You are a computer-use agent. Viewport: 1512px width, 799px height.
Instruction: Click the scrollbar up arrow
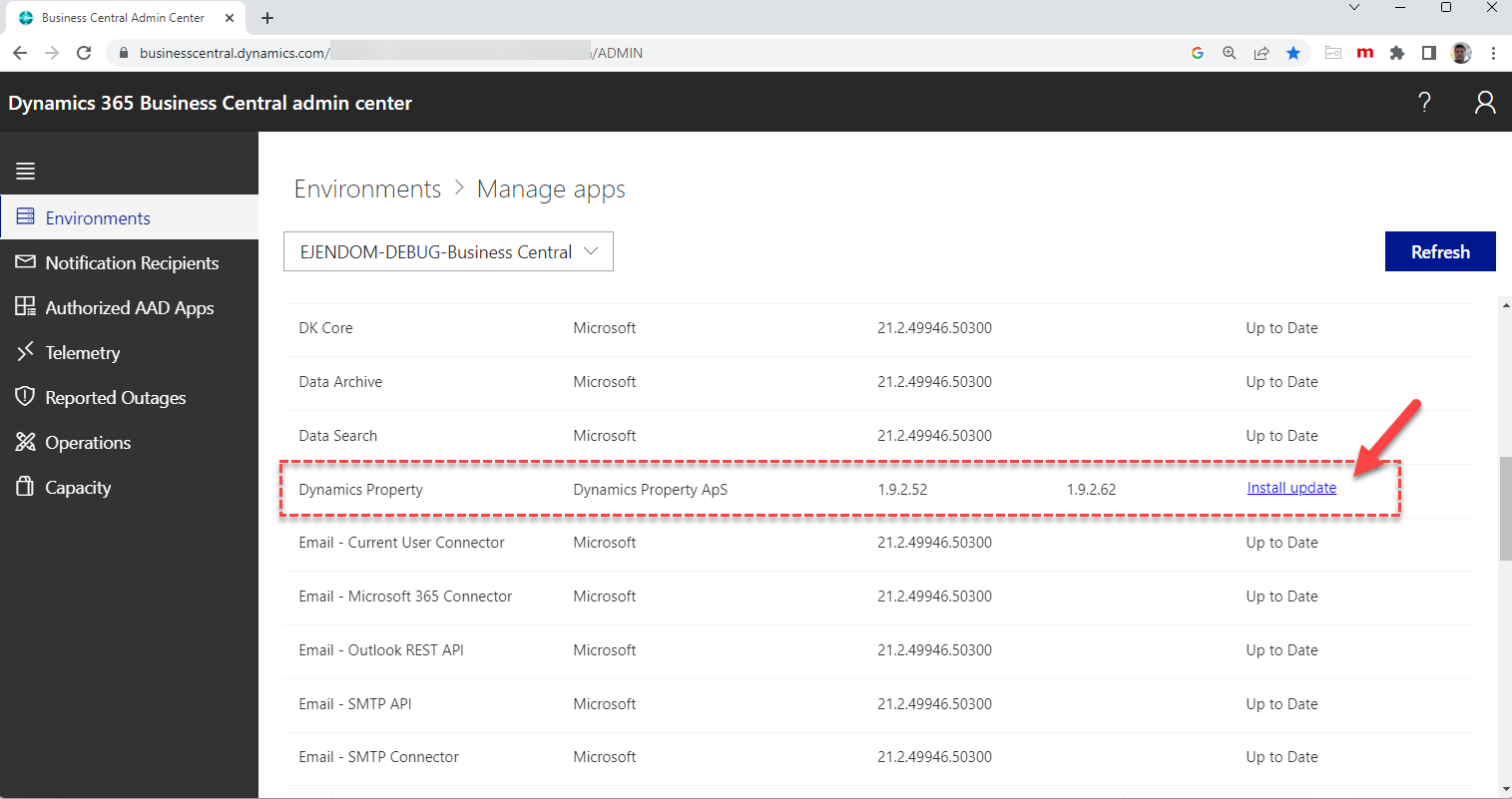(1506, 305)
